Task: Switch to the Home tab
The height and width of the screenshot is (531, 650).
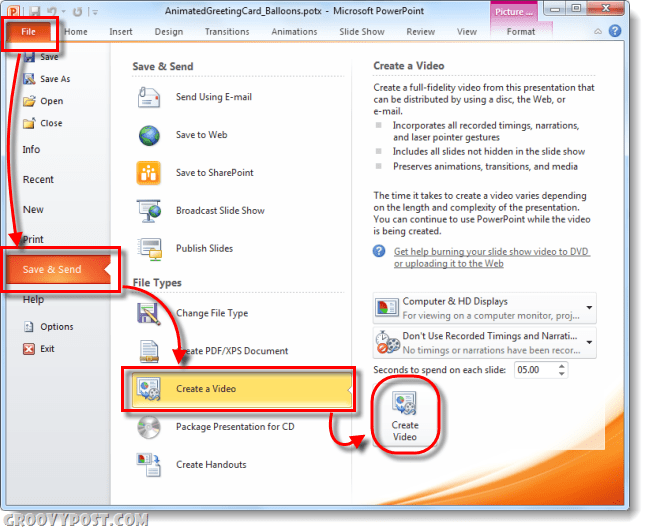Action: (x=76, y=32)
